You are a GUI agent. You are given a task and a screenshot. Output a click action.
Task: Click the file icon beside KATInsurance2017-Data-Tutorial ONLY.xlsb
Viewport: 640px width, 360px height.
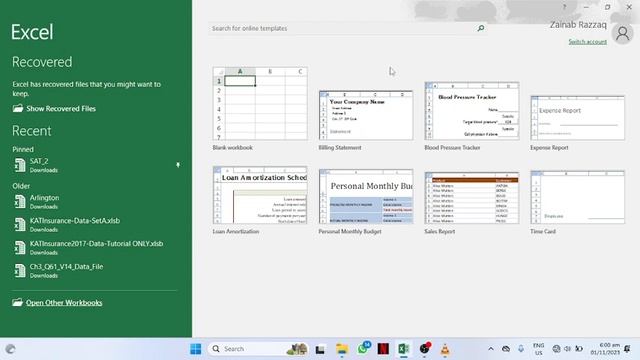click(x=20, y=247)
